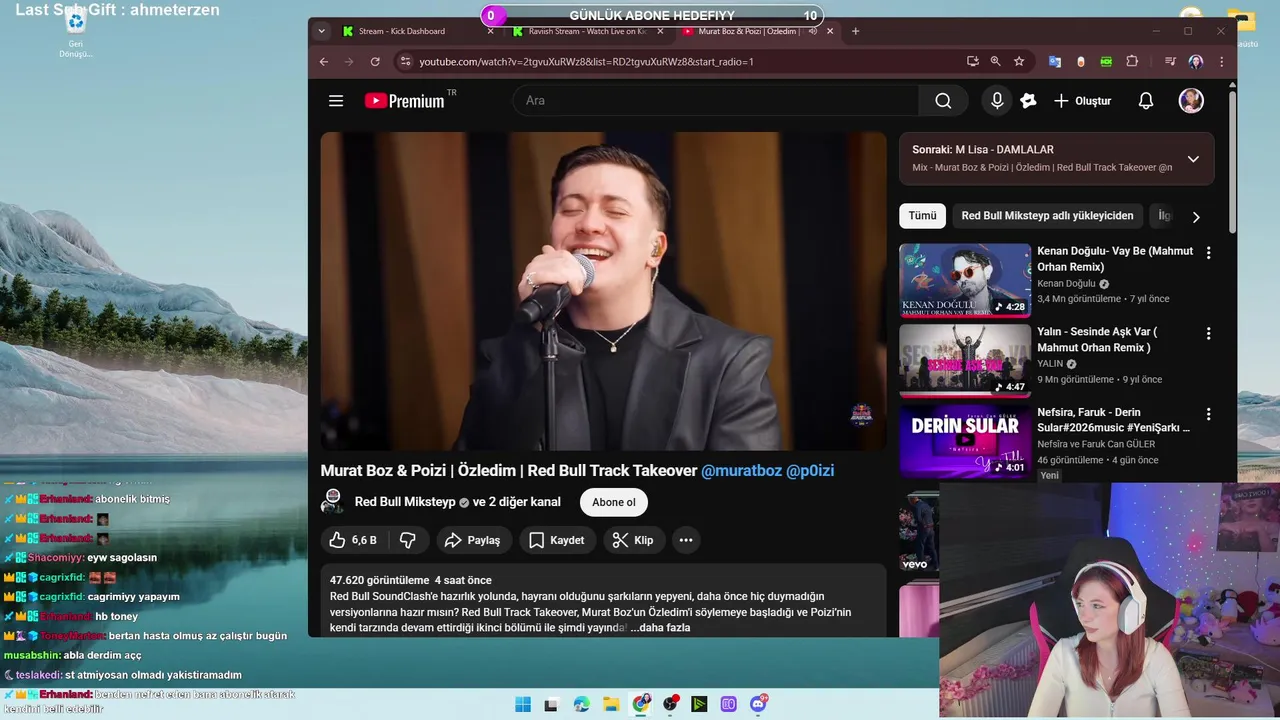
Task: Open Kenan Doğulu Vay Be thumbnail
Action: [965, 280]
